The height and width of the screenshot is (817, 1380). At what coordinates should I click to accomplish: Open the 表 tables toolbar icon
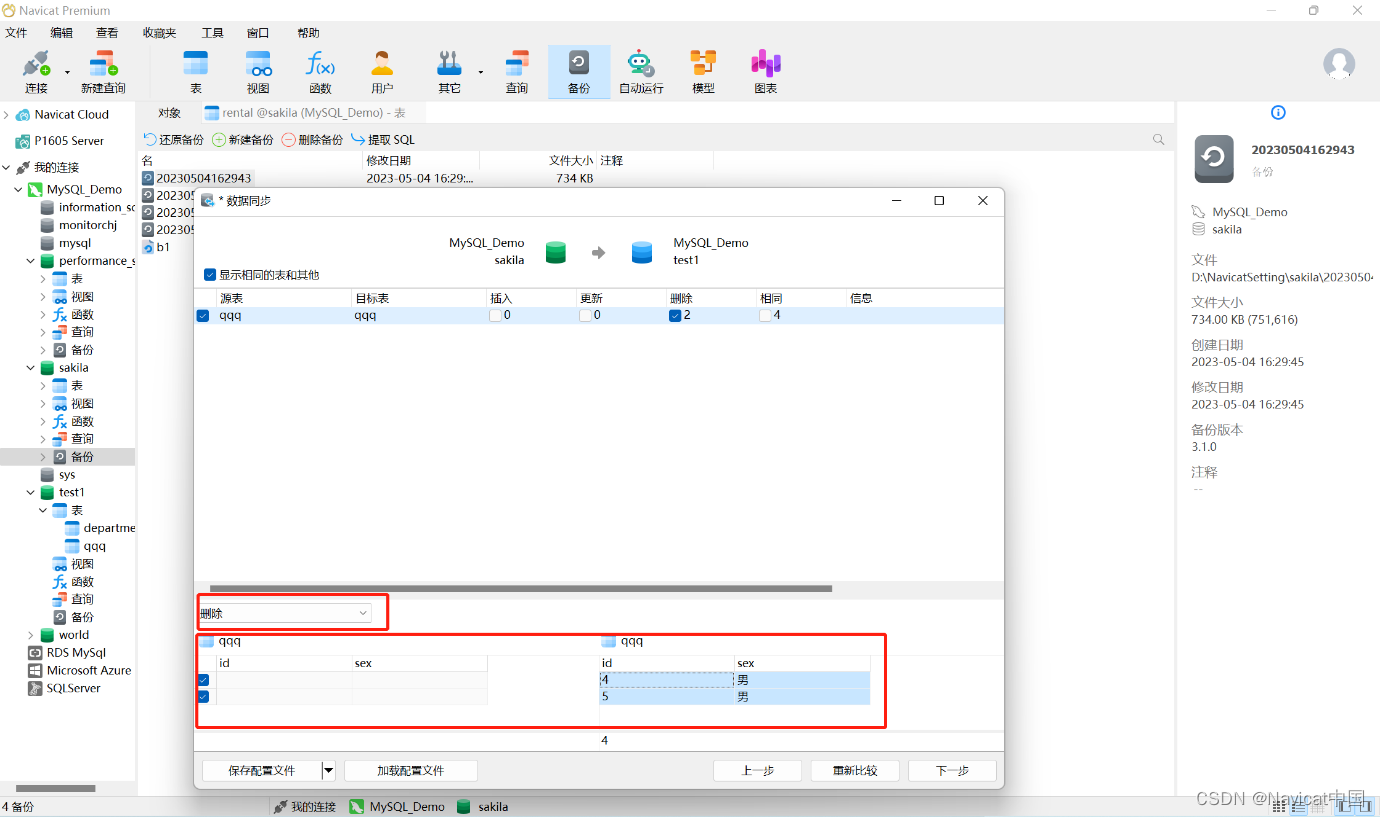coord(196,73)
